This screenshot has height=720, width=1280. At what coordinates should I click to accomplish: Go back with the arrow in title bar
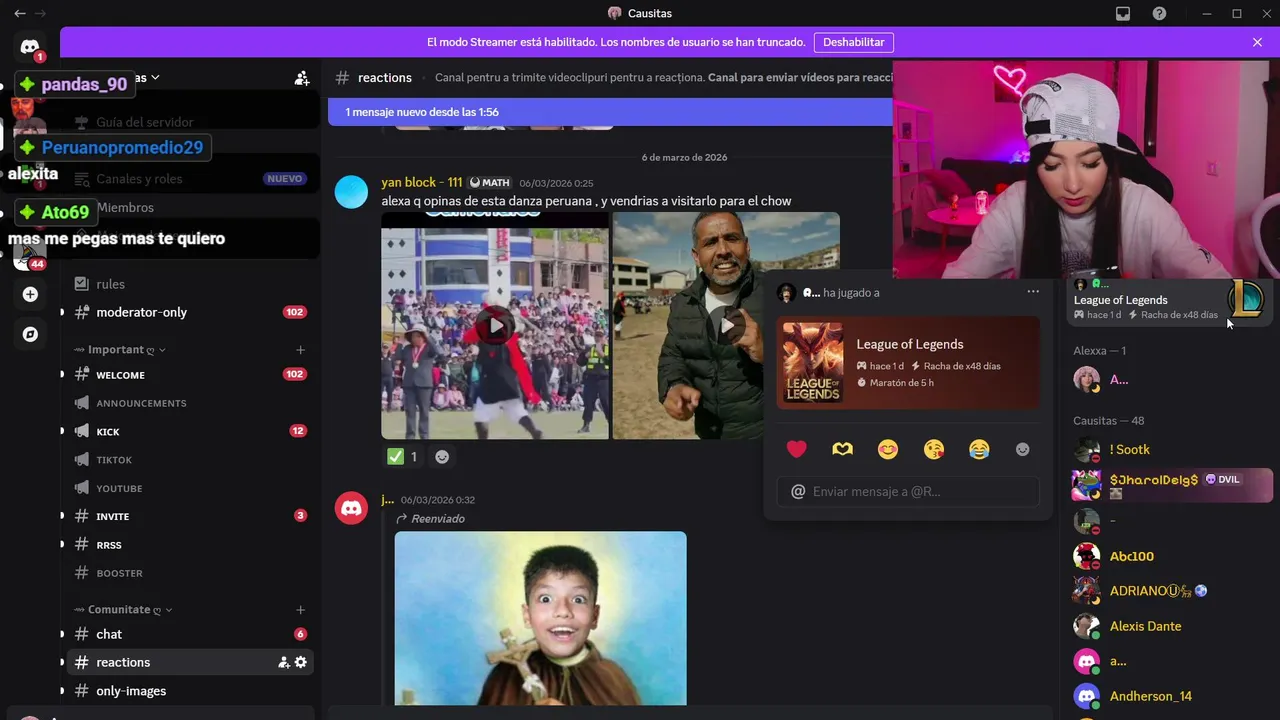tap(20, 13)
